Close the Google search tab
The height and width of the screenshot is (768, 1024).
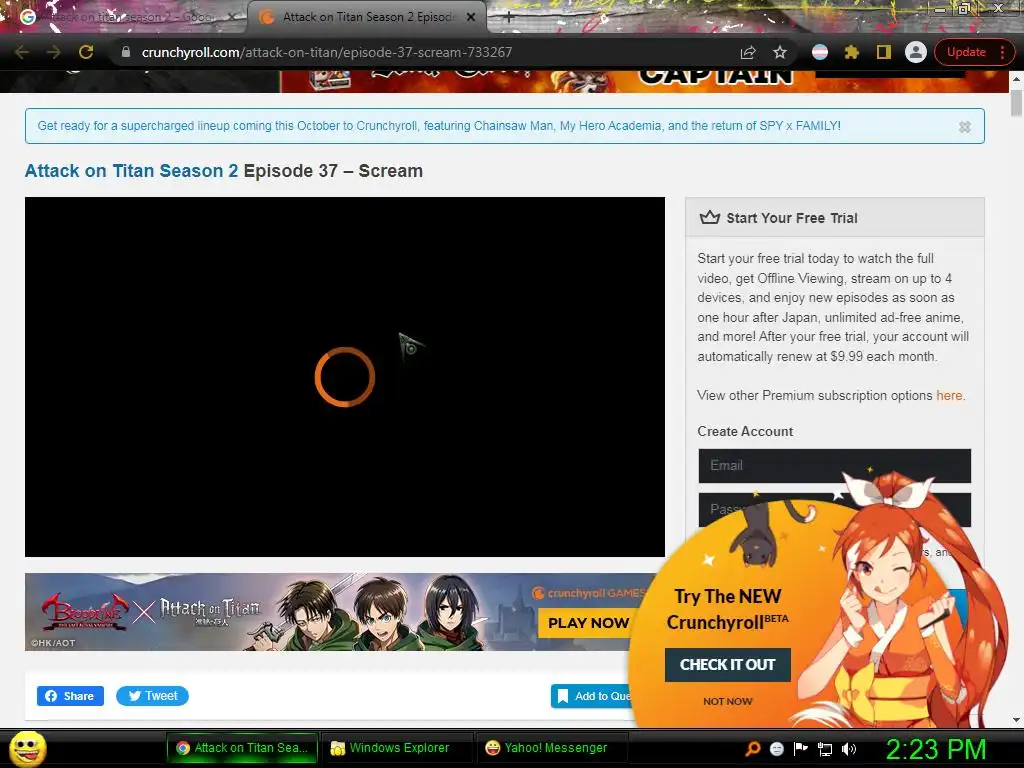point(232,17)
